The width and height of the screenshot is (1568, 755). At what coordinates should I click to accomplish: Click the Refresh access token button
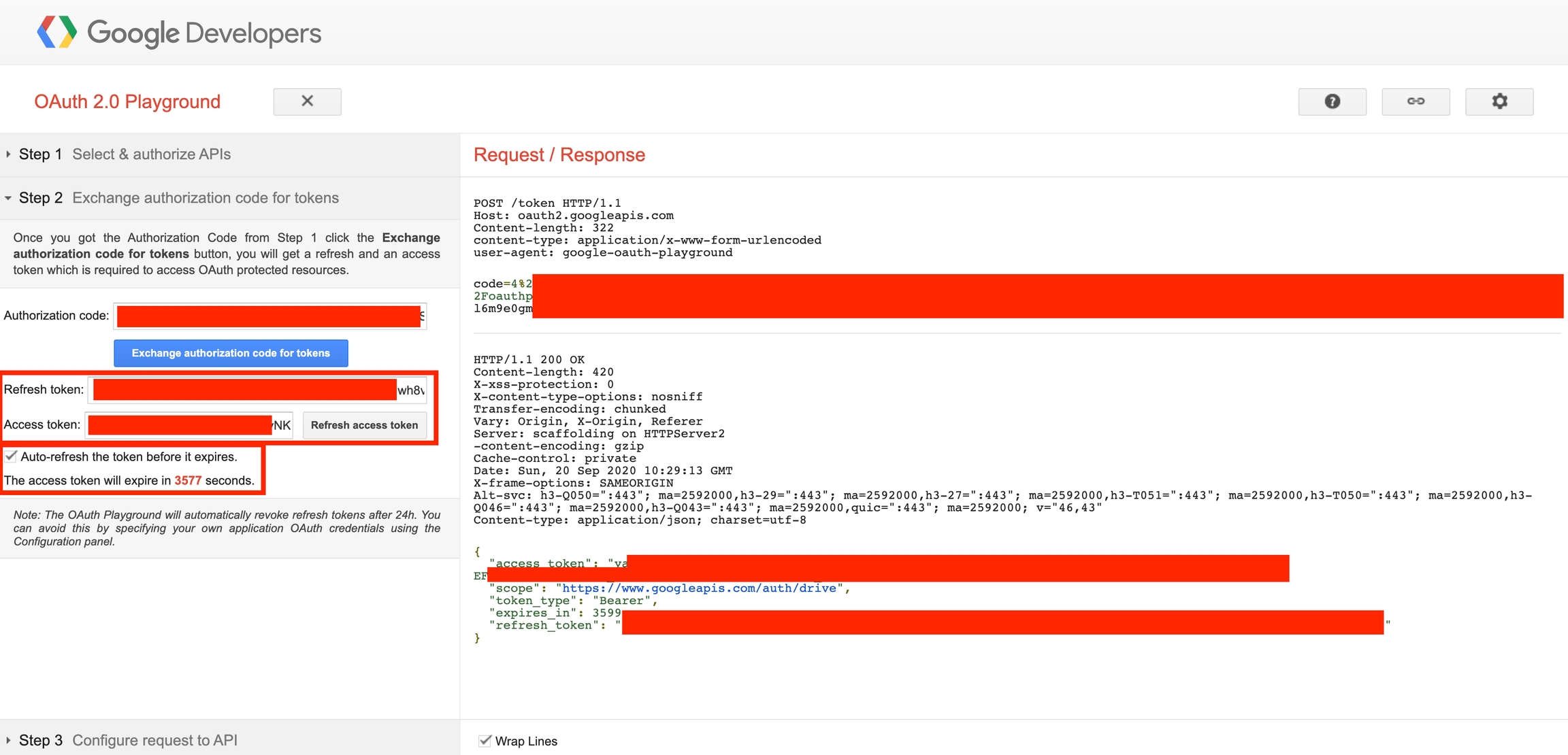[364, 425]
